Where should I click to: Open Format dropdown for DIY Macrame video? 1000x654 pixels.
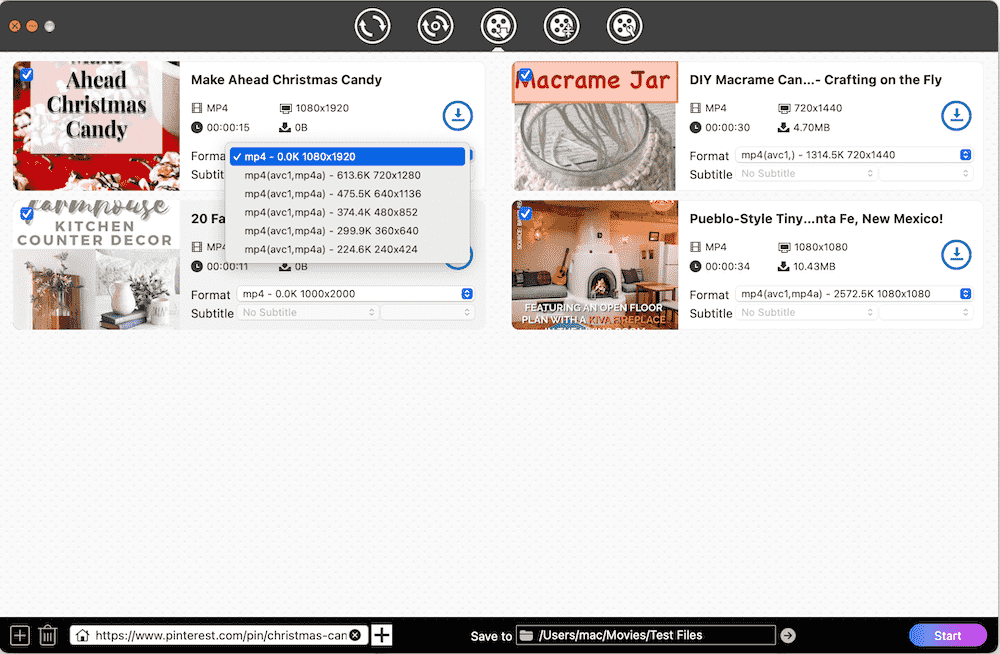click(854, 155)
